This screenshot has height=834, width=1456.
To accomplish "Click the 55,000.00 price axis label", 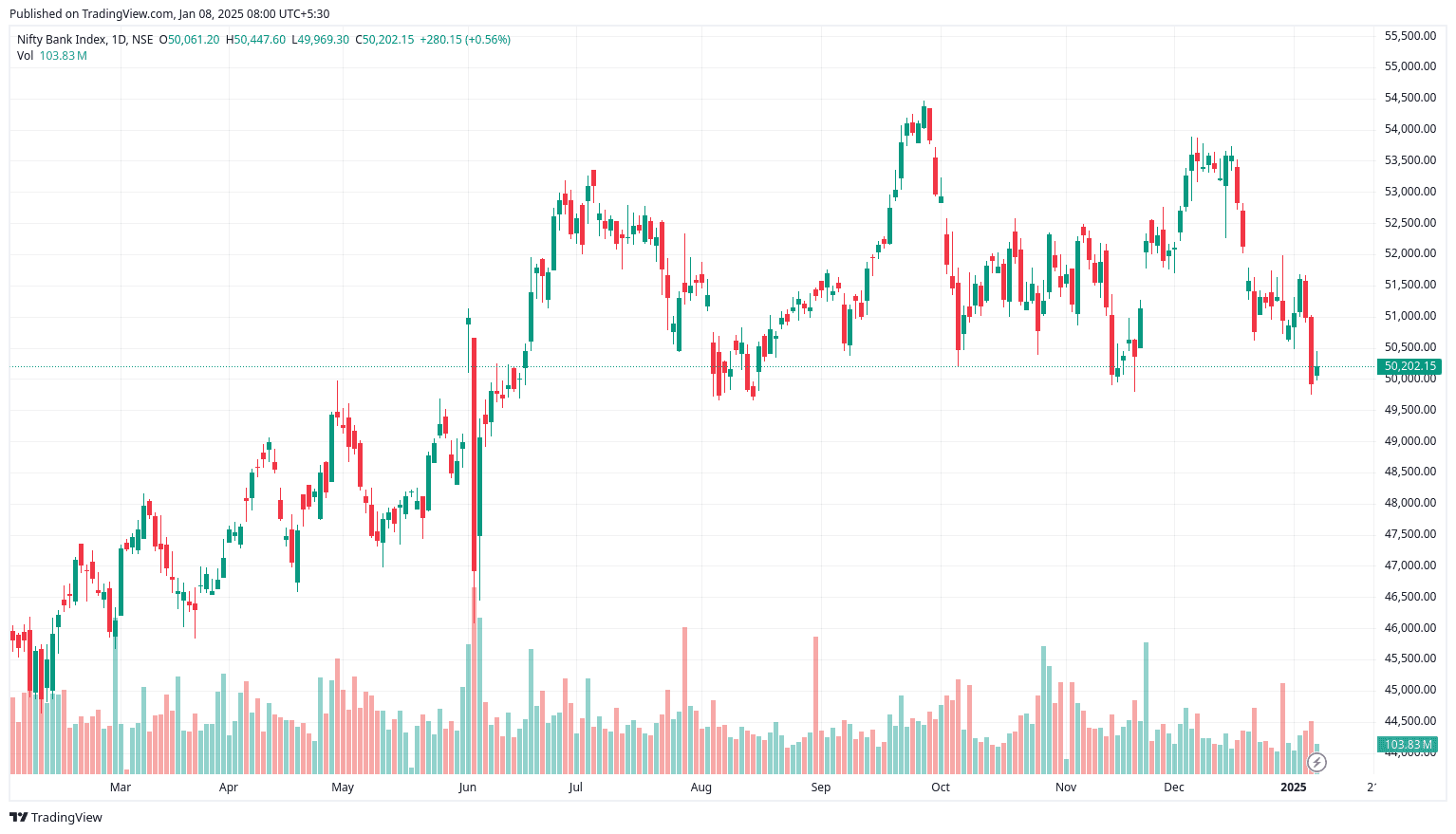I will pyautogui.click(x=1410, y=66).
